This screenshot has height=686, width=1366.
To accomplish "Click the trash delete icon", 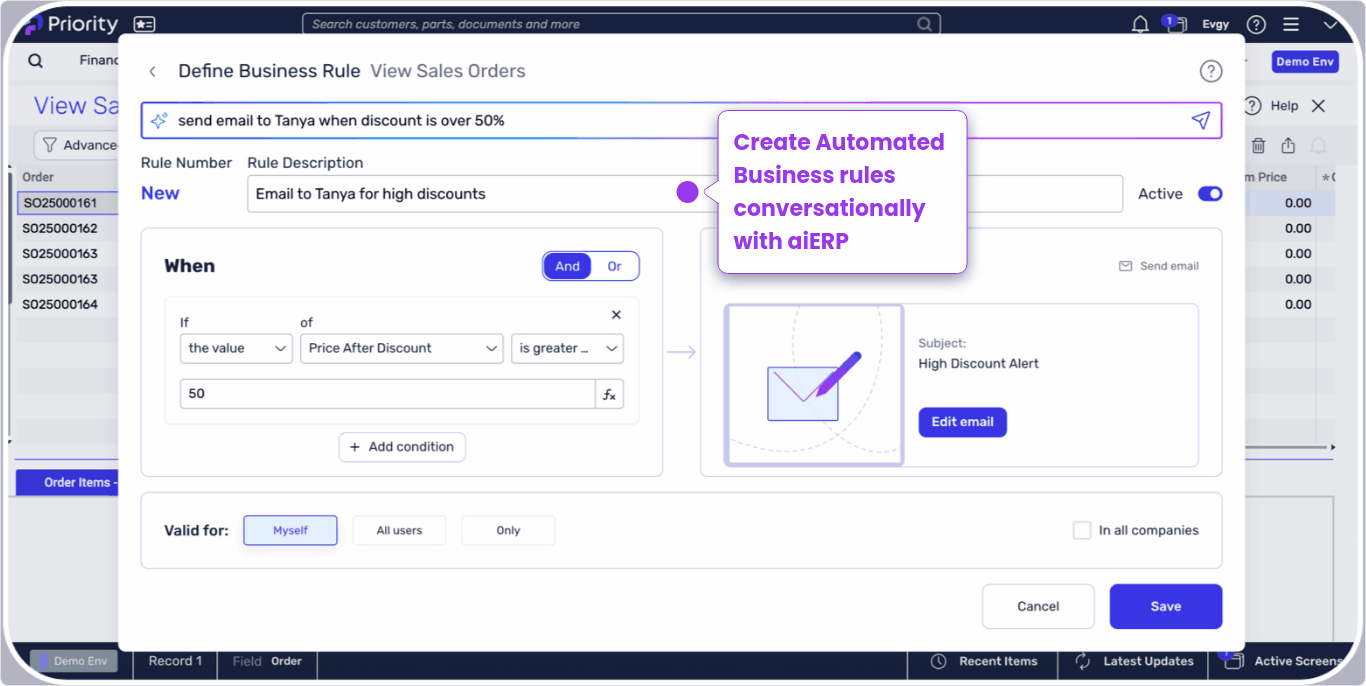I will click(1258, 146).
